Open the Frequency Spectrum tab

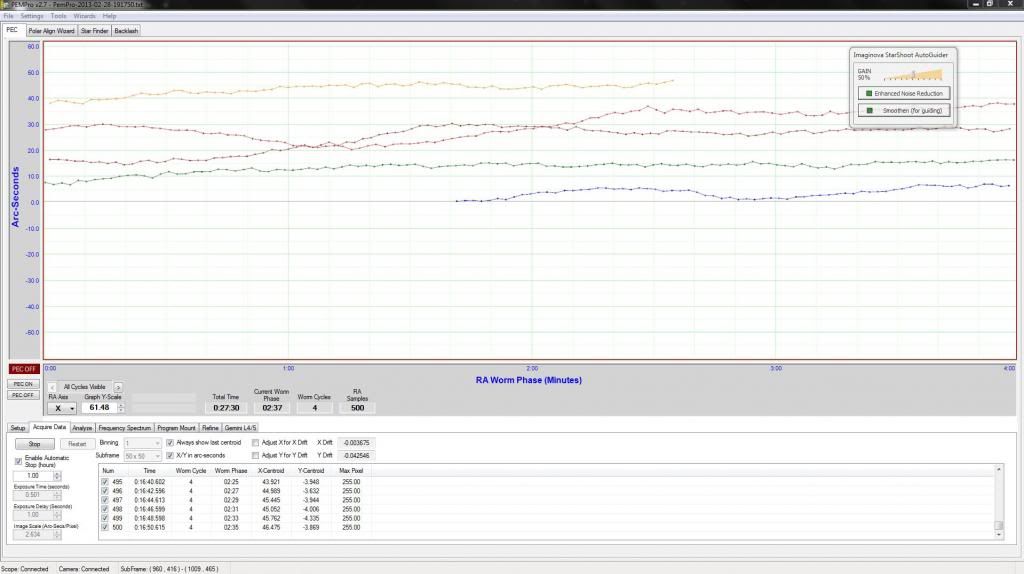(x=125, y=428)
